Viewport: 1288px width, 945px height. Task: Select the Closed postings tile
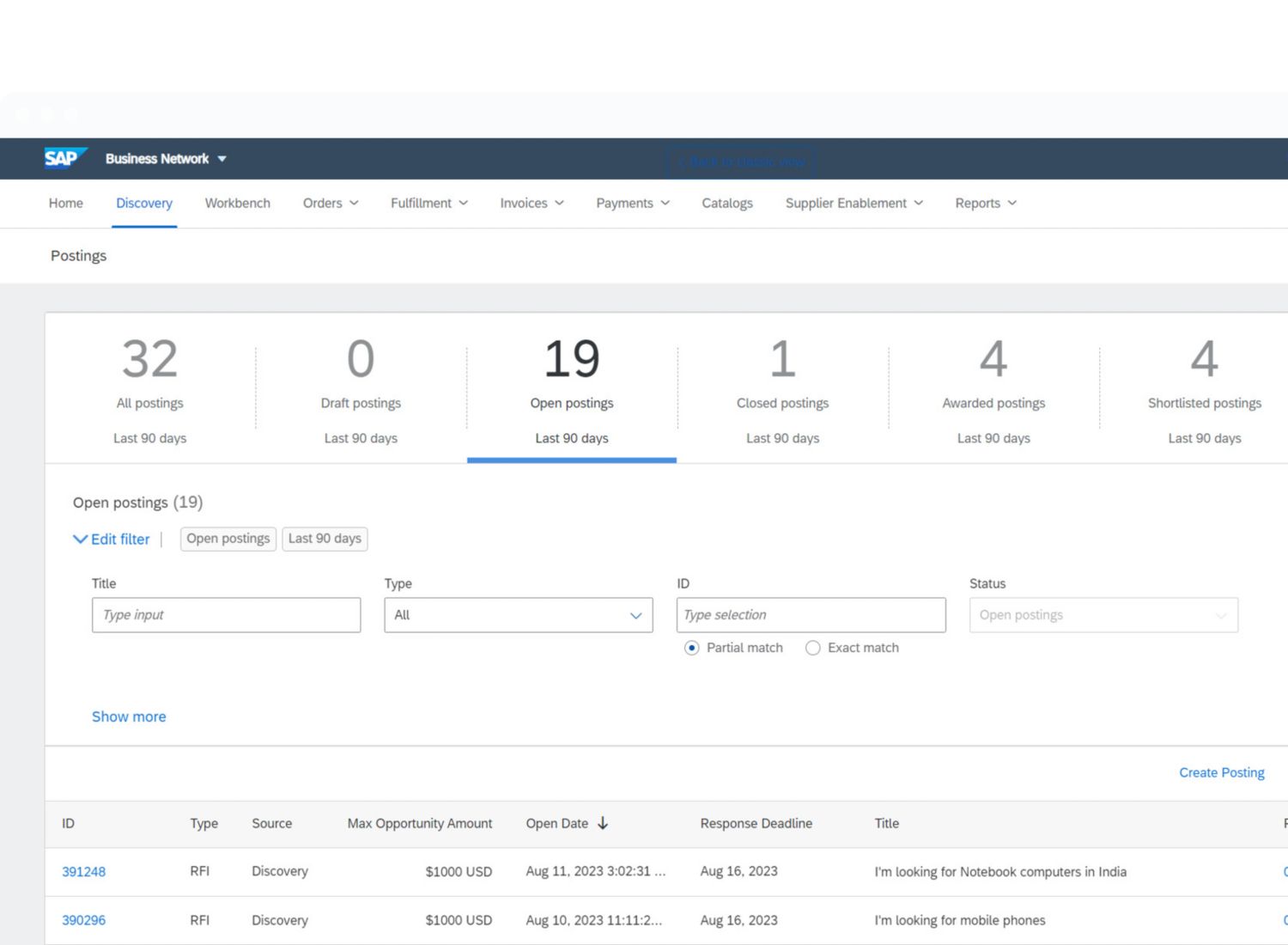tap(782, 388)
